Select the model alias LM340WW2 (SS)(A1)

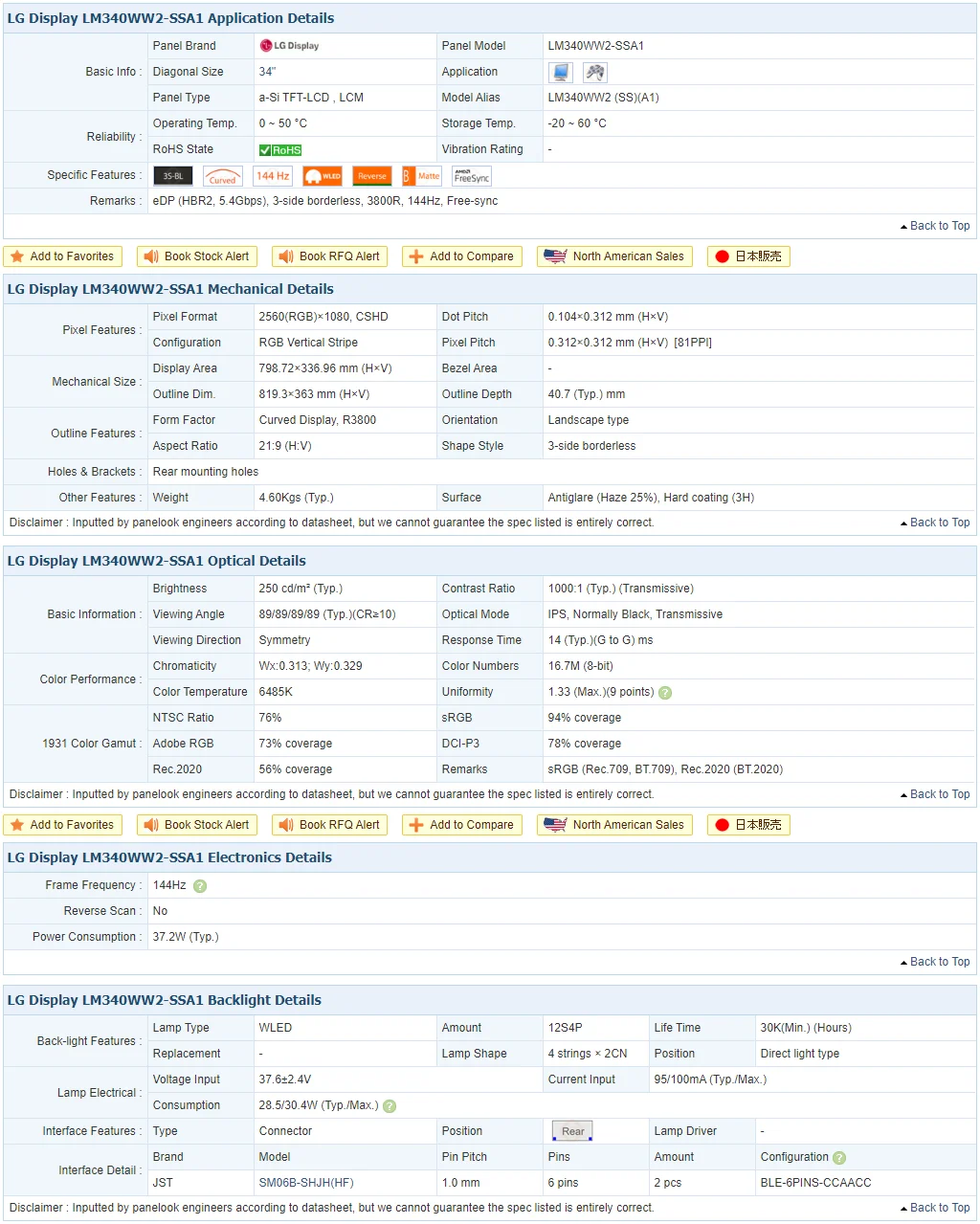(x=604, y=98)
